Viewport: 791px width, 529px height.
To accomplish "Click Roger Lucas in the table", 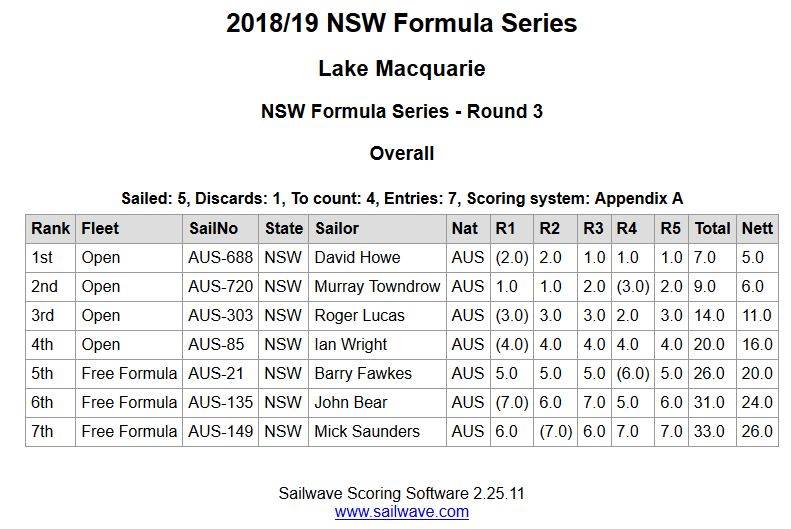I will click(x=359, y=315).
